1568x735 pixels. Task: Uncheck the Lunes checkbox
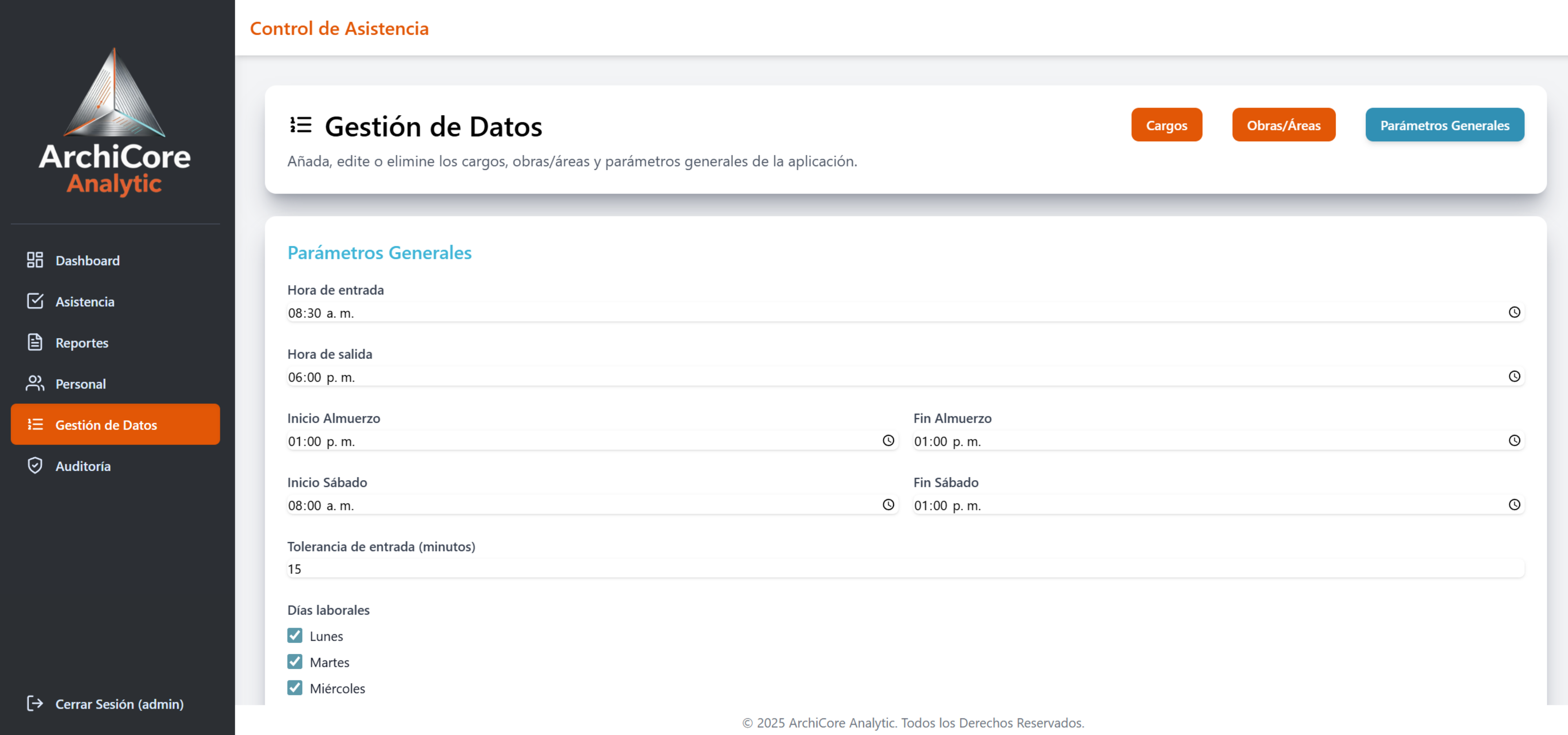[294, 636]
